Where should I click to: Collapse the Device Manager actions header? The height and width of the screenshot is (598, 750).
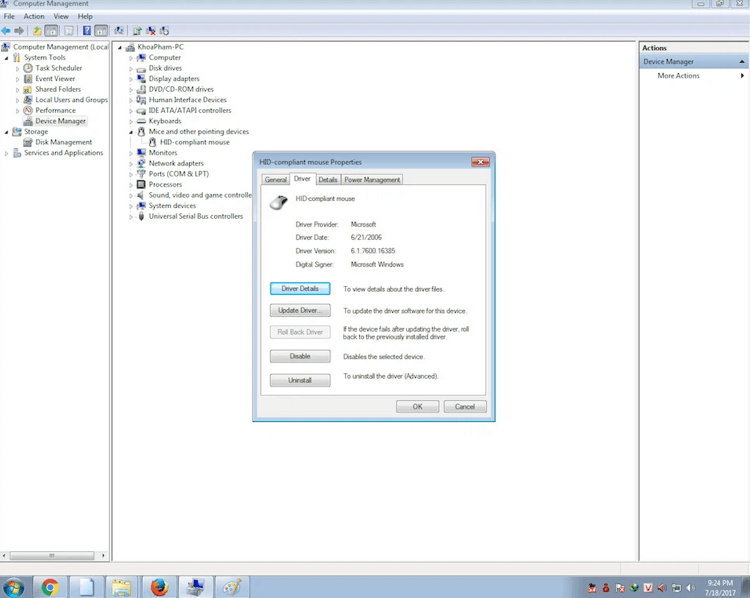[x=741, y=62]
